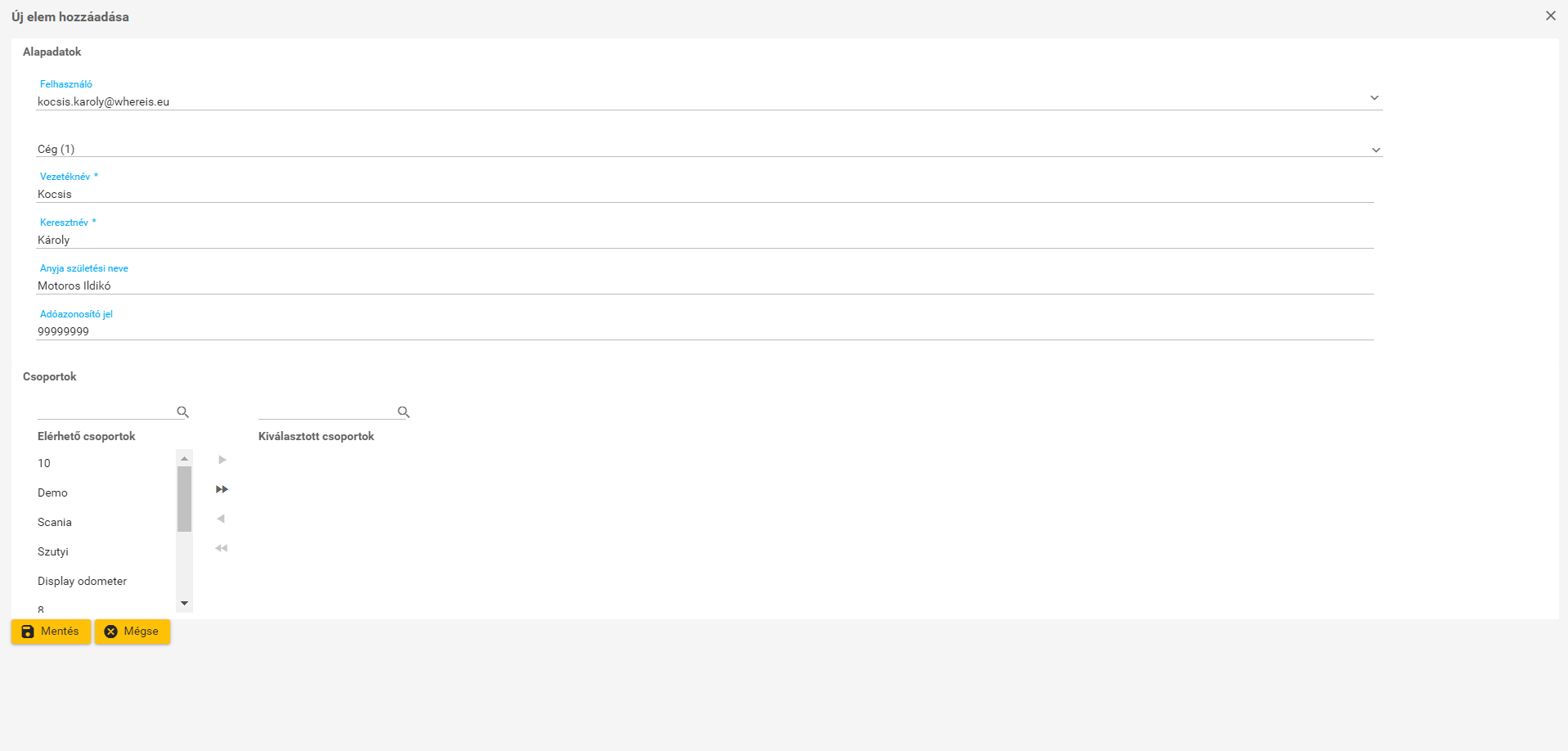Screen dimensions: 1568x751
Task: Close the Új elem hozzáadása dialog
Action: (x=1550, y=16)
